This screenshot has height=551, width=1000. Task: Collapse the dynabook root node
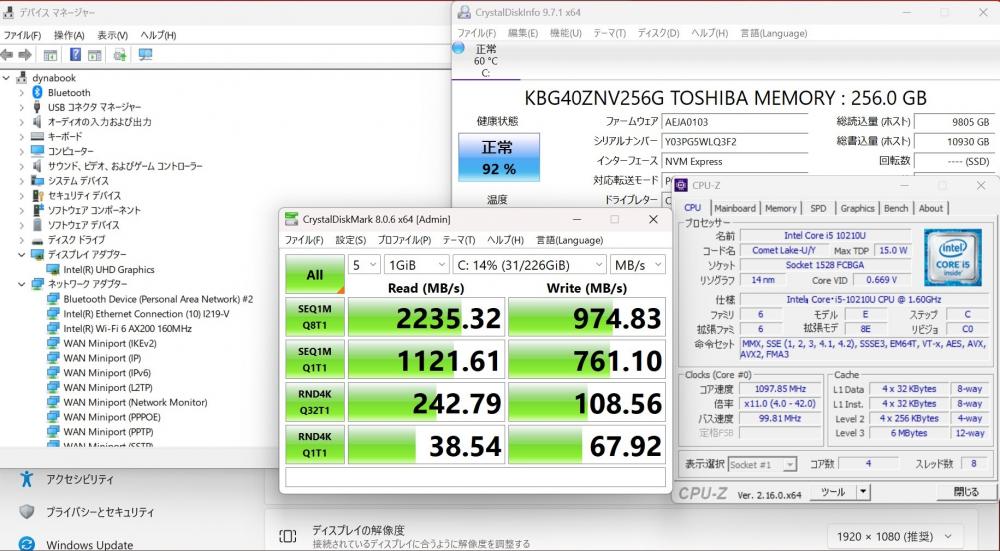[x=6, y=78]
